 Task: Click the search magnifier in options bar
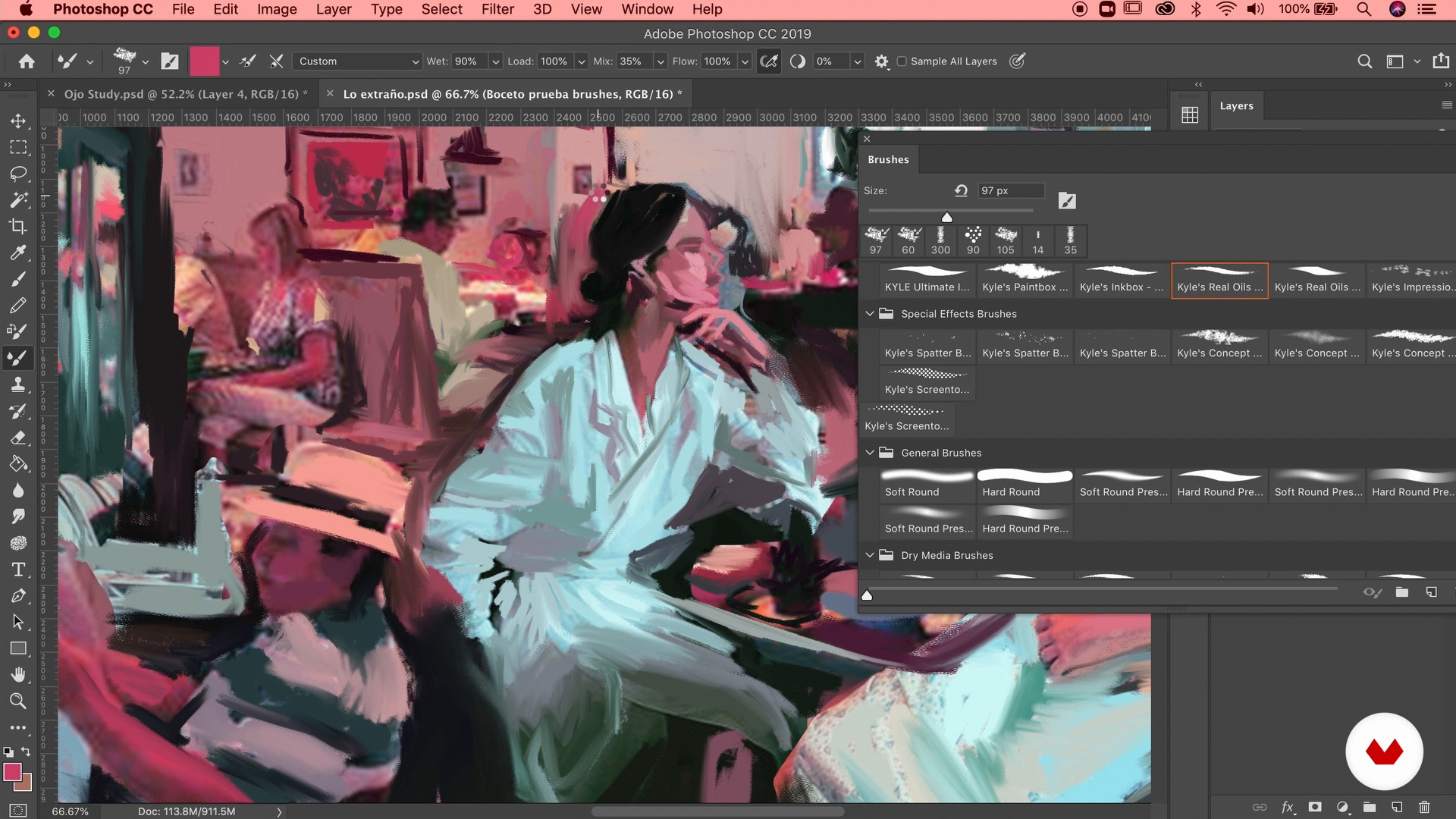pyautogui.click(x=1364, y=61)
